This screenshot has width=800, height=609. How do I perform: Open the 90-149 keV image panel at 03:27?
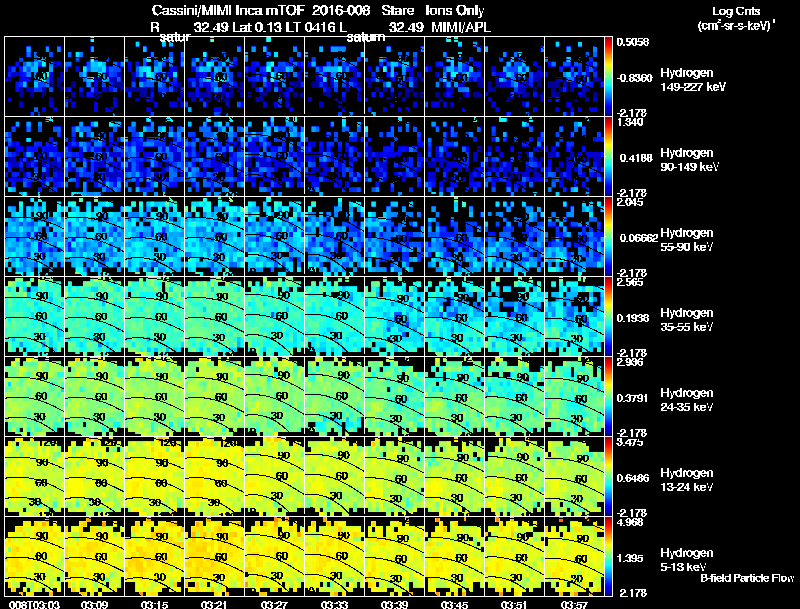pos(274,156)
